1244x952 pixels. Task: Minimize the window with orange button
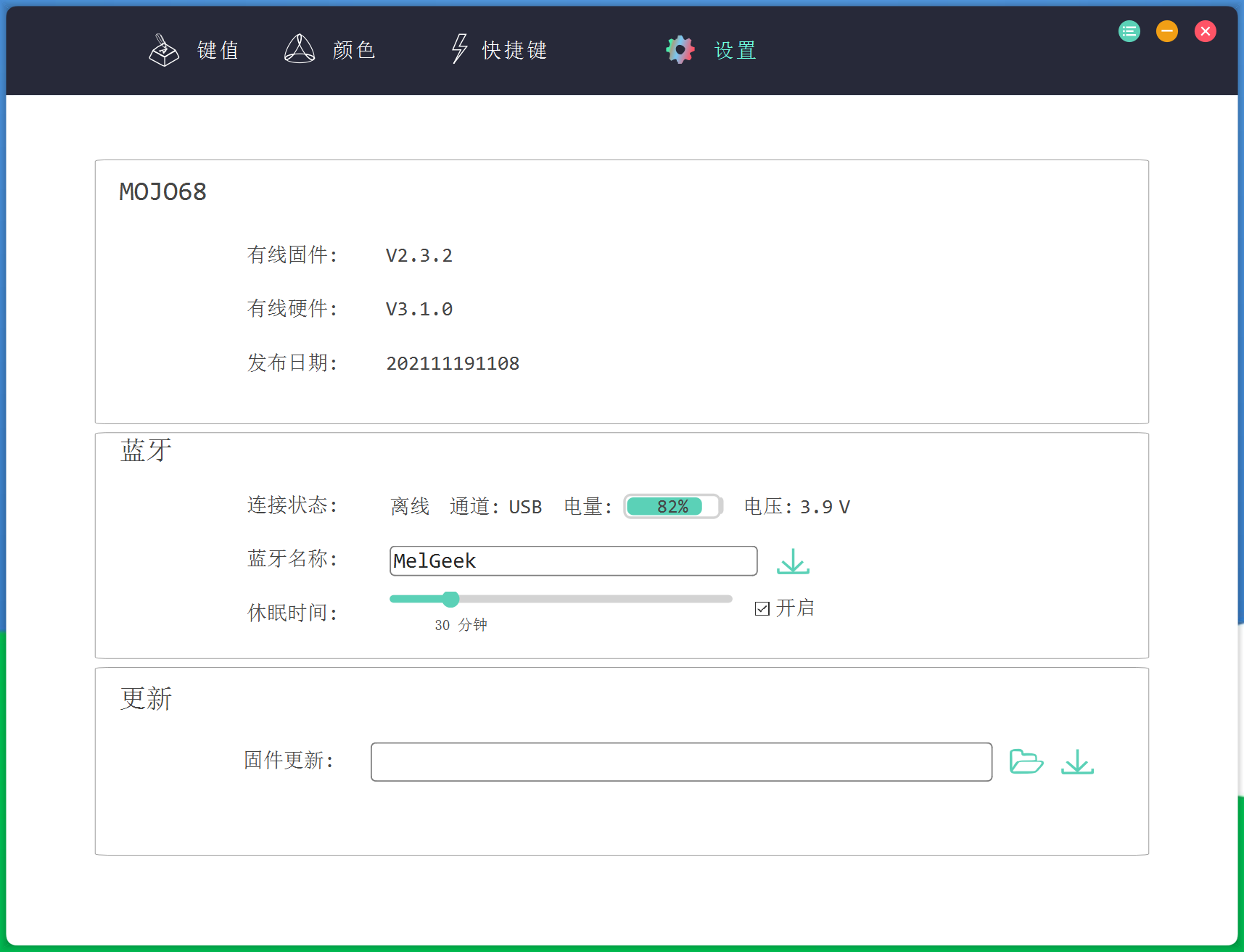[x=1167, y=31]
